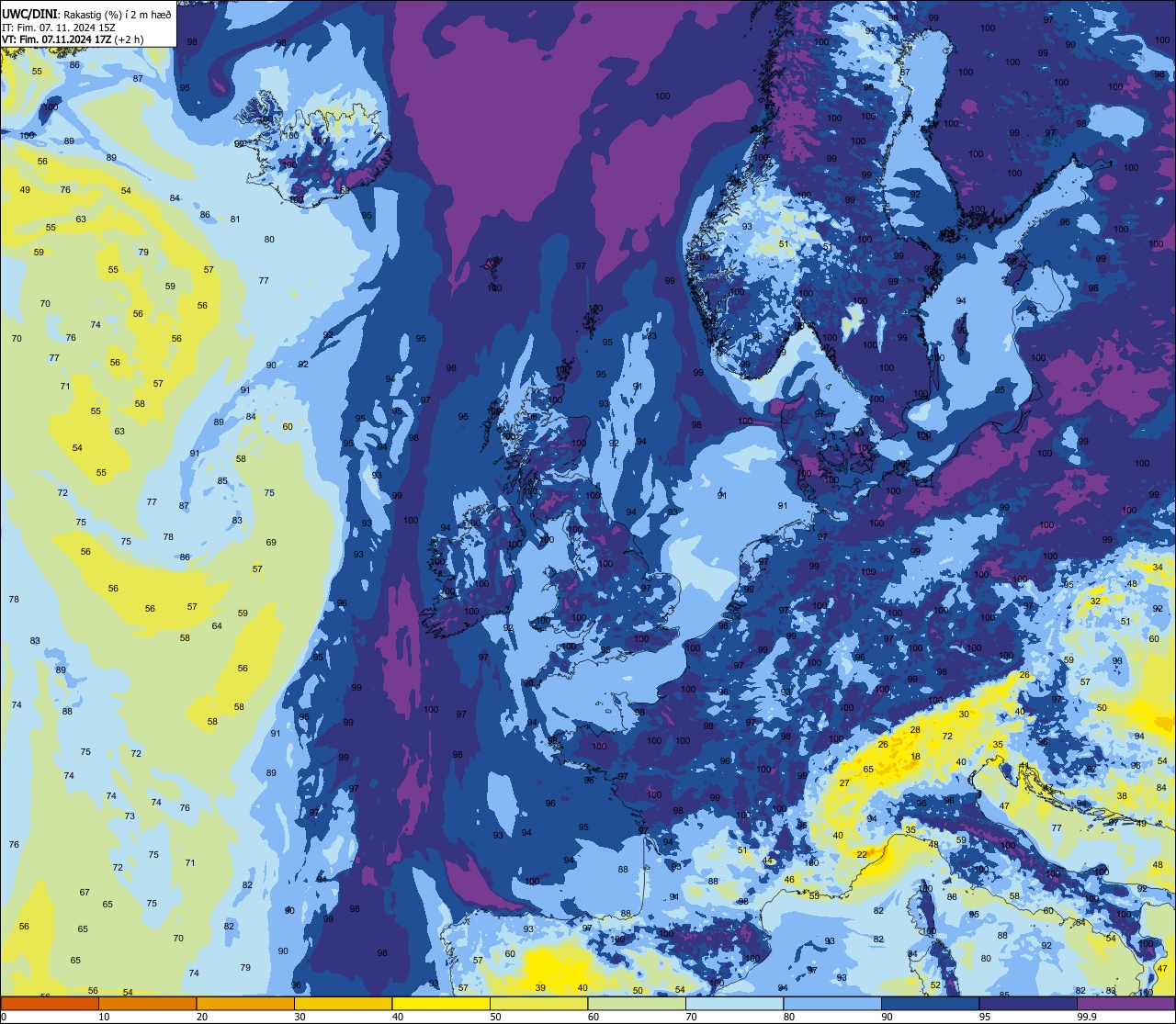Click the map value '28' above the '18' label
1176x1024 pixels.
[x=915, y=729]
